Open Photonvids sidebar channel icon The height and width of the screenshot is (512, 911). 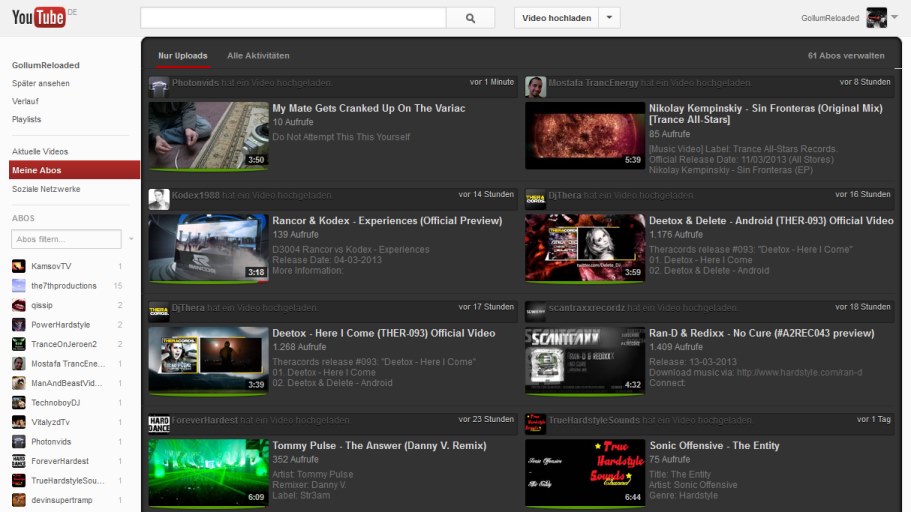19,442
